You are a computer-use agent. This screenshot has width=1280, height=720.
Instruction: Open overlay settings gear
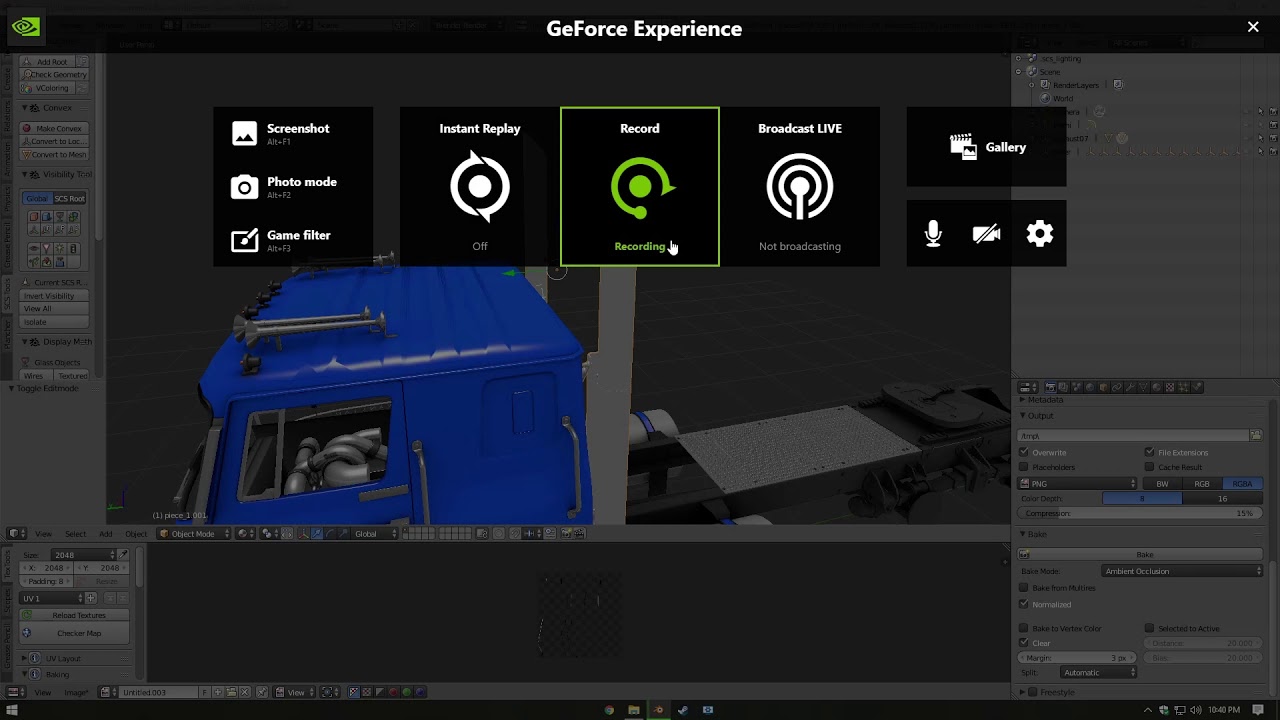click(x=1040, y=234)
